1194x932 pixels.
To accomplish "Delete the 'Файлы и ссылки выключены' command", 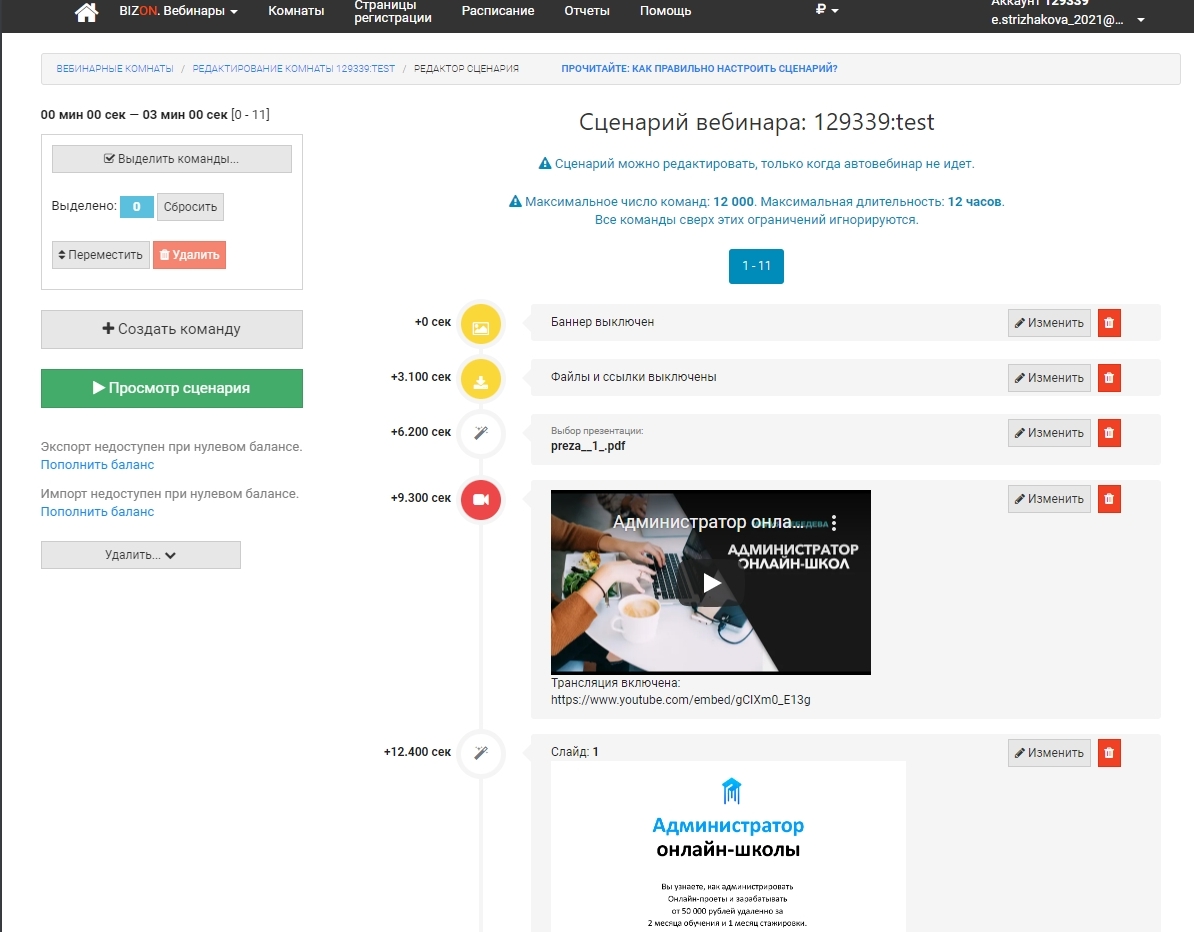I will [x=1109, y=378].
